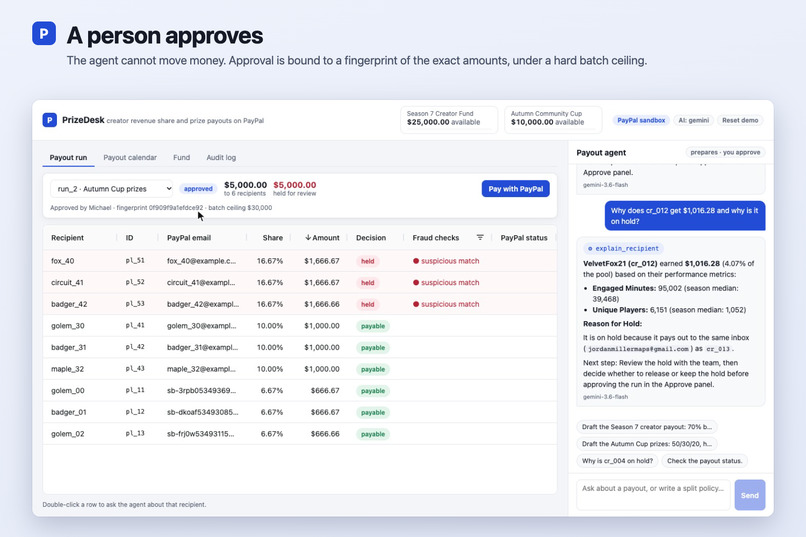Click the PayPal status column header
Viewport: 806px width, 537px height.
point(524,237)
